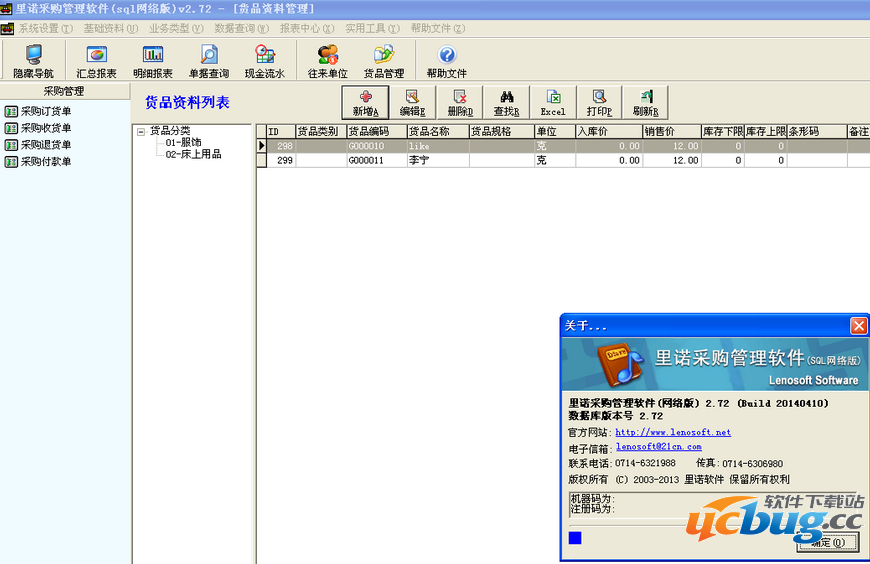
Task: Click the 货品名称 column header
Action: point(438,132)
